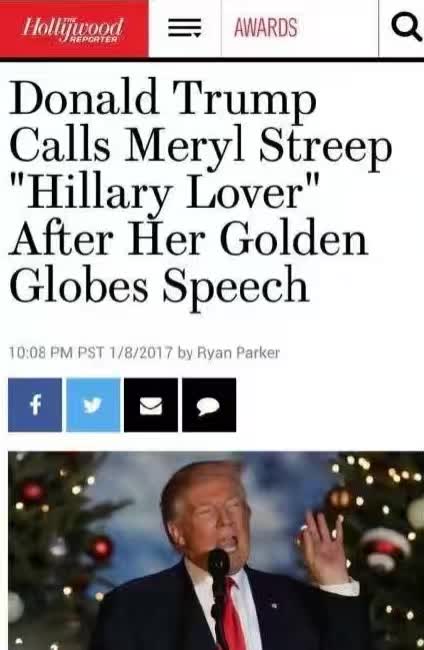Viewport: 424px width, 650px height.
Task: Share the article on Twitter
Action: pyautogui.click(x=93, y=405)
